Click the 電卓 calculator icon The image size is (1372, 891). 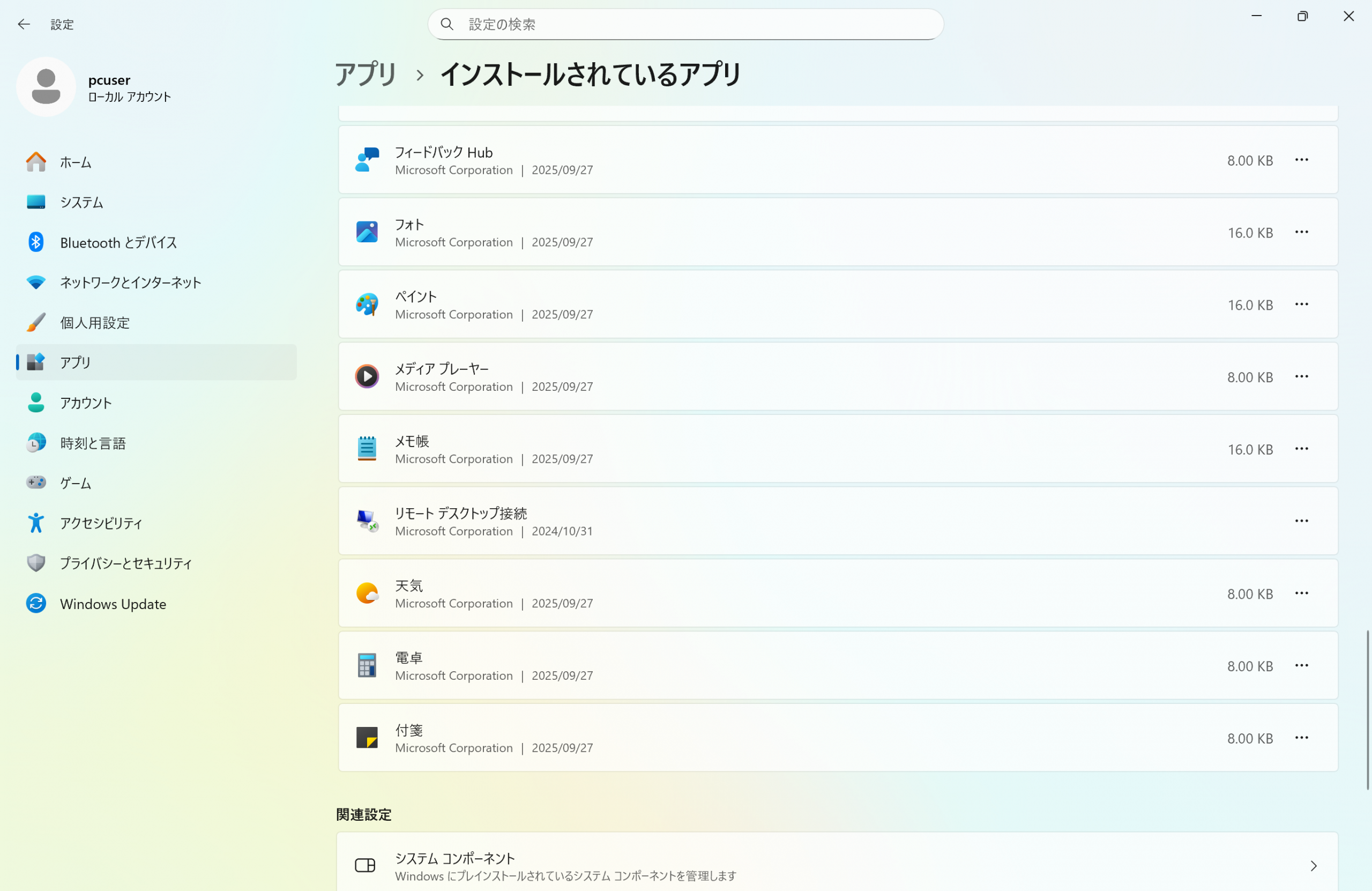click(x=367, y=665)
